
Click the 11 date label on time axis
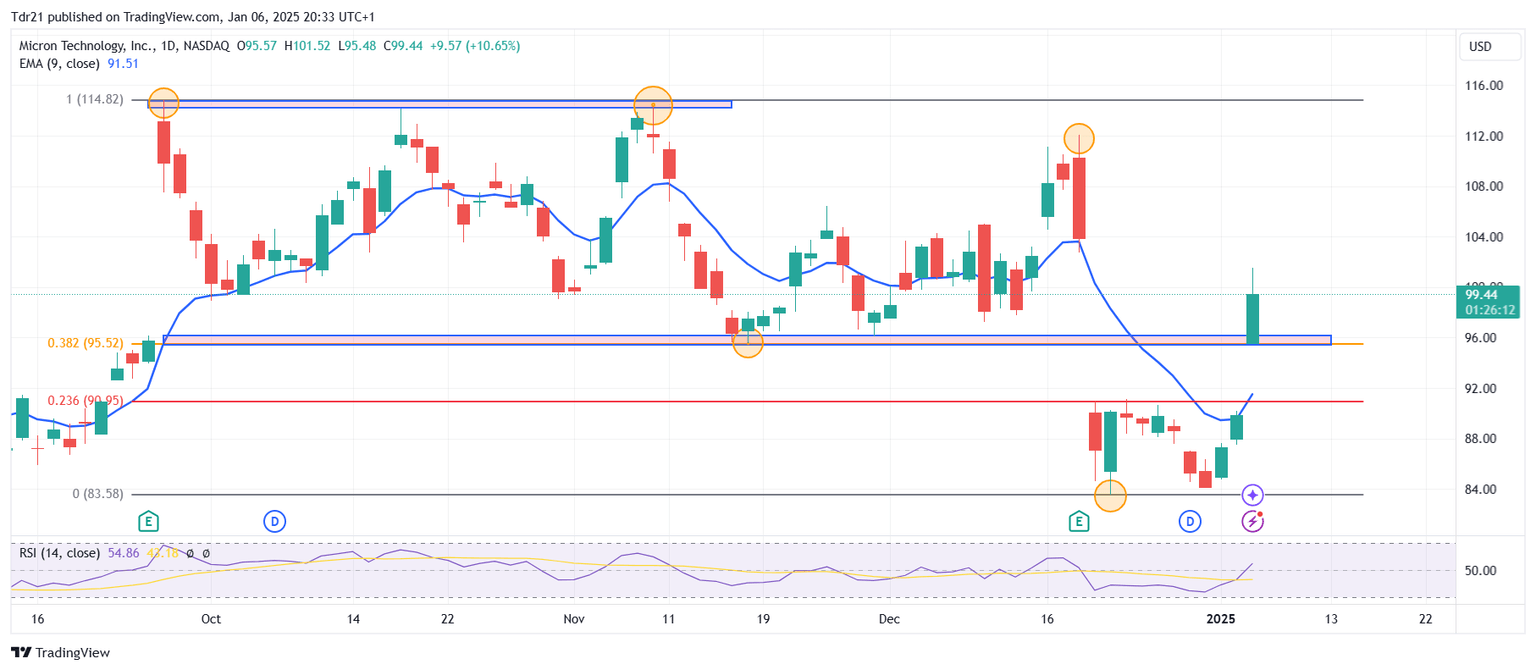[669, 619]
